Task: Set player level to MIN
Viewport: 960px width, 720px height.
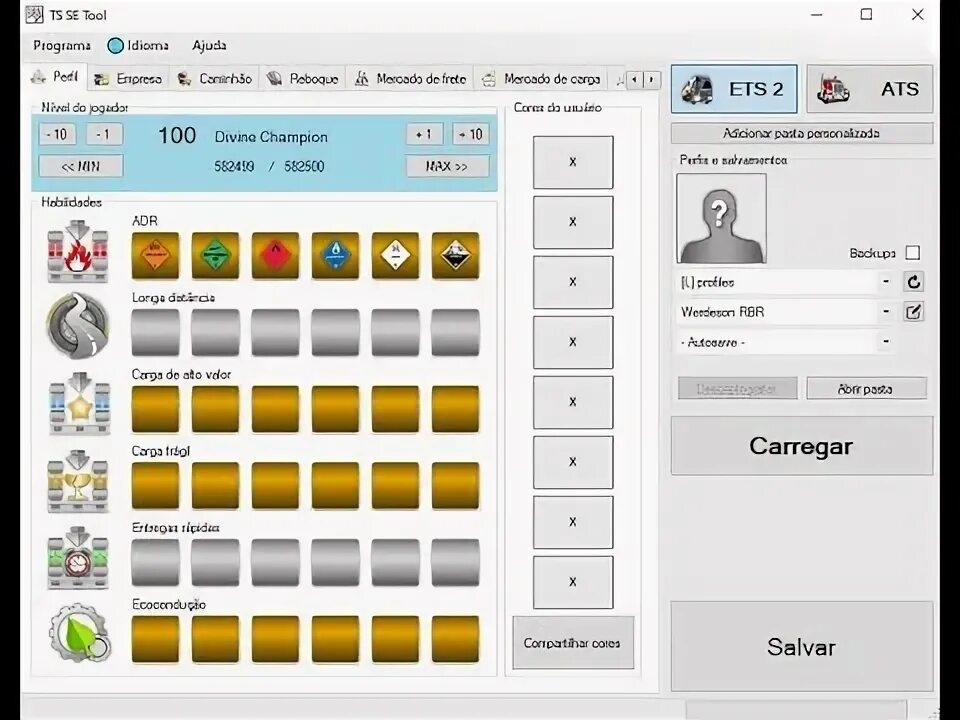Action: [81, 166]
